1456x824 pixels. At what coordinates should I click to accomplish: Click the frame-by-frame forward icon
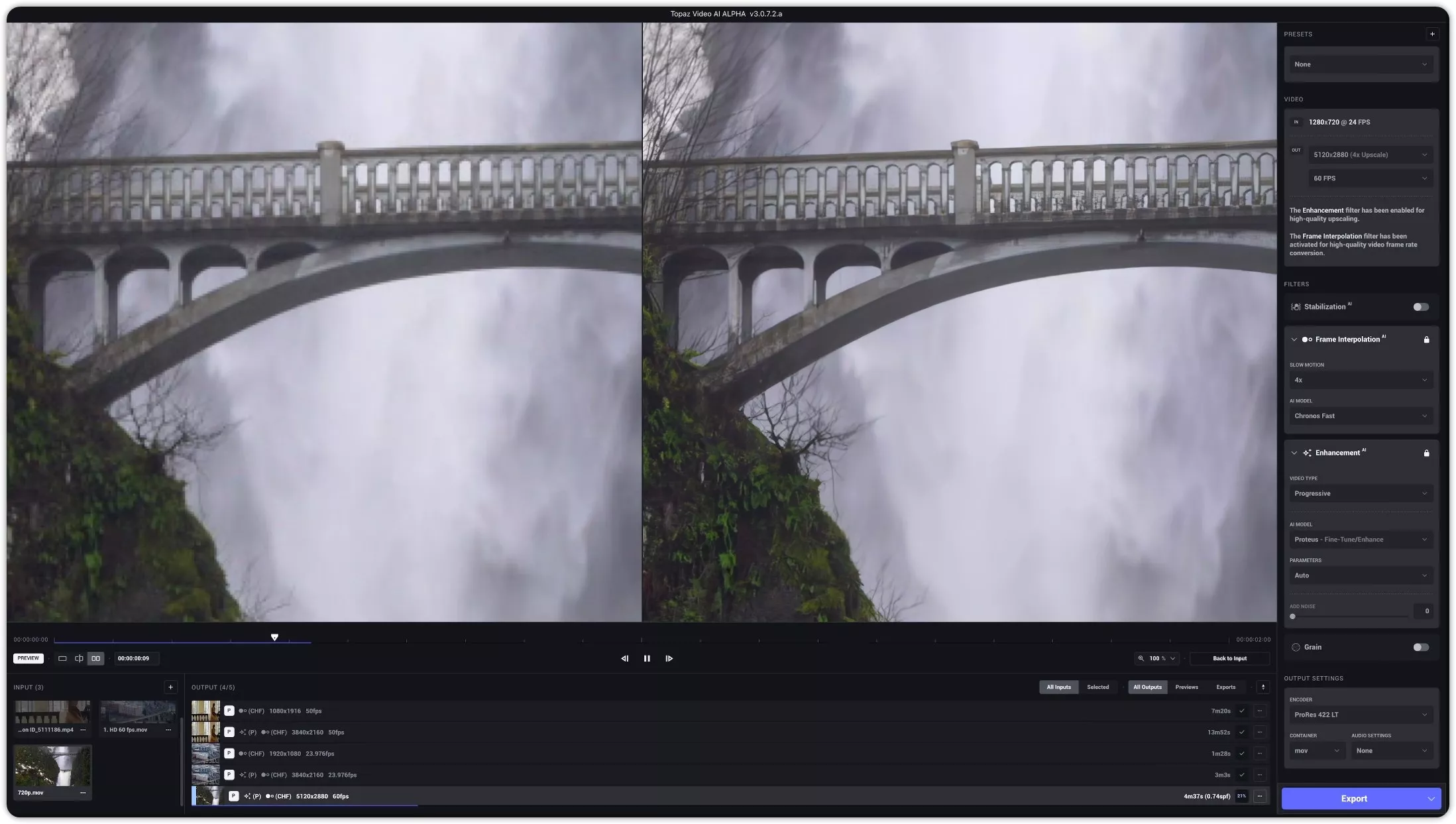[x=669, y=658]
